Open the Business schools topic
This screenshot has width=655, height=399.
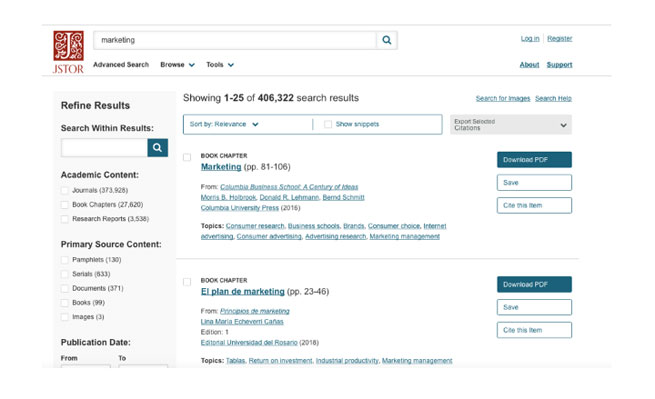(313, 226)
